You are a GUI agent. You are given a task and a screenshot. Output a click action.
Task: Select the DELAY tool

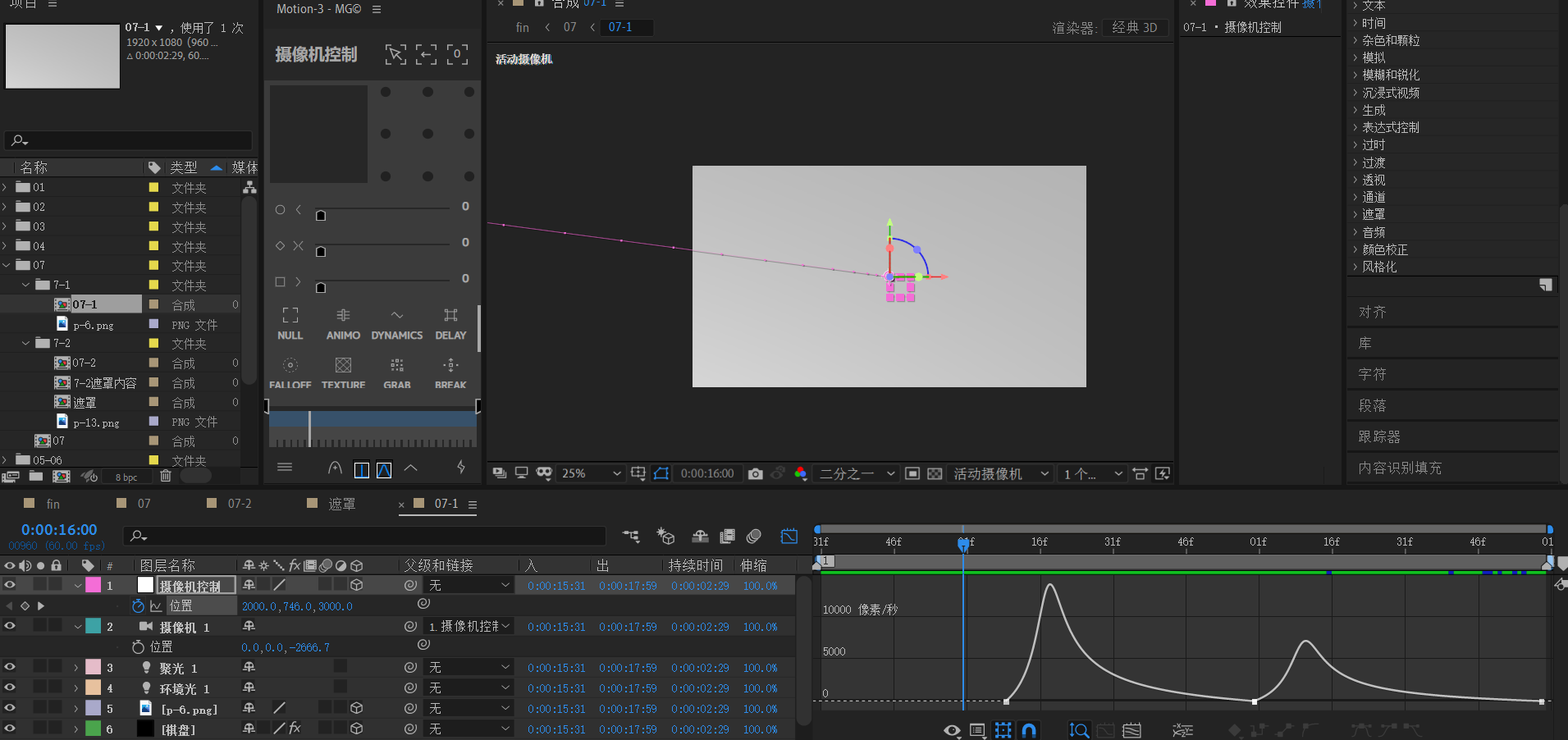coord(450,324)
